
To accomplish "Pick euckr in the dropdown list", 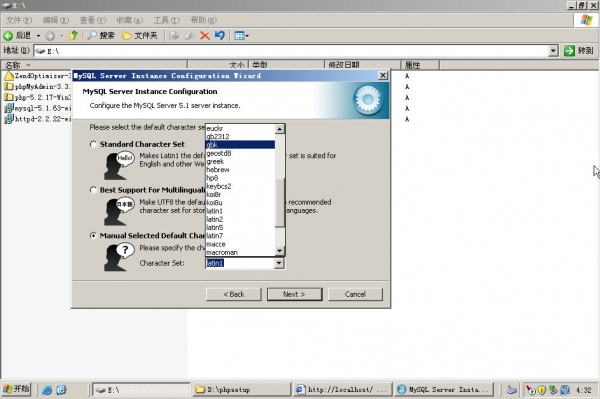I will point(240,128).
